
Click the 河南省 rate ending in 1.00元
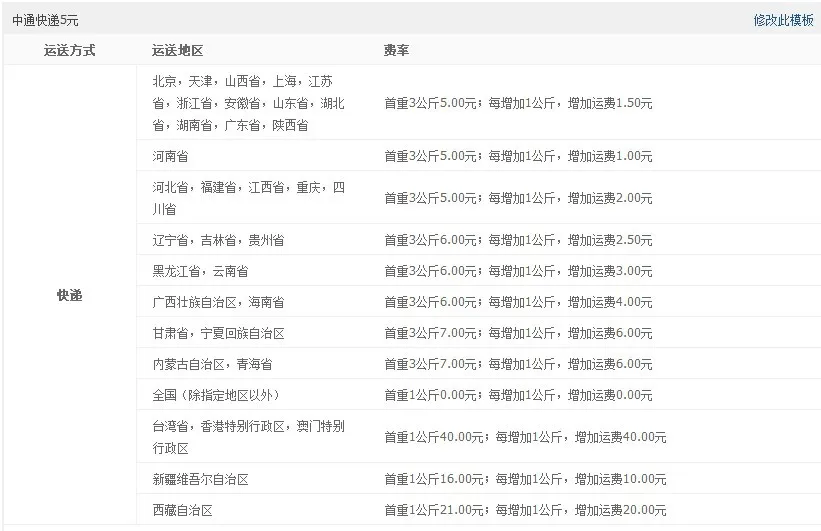tap(518, 156)
